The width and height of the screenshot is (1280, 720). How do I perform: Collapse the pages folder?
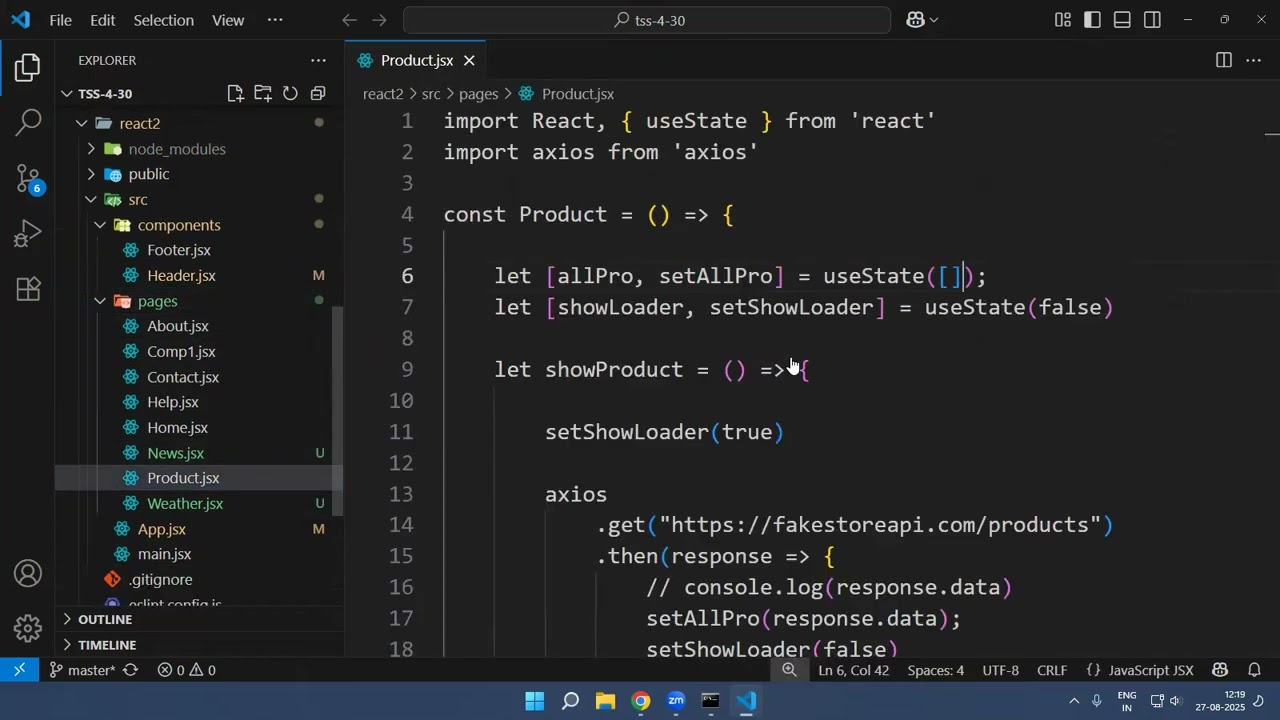point(100,301)
